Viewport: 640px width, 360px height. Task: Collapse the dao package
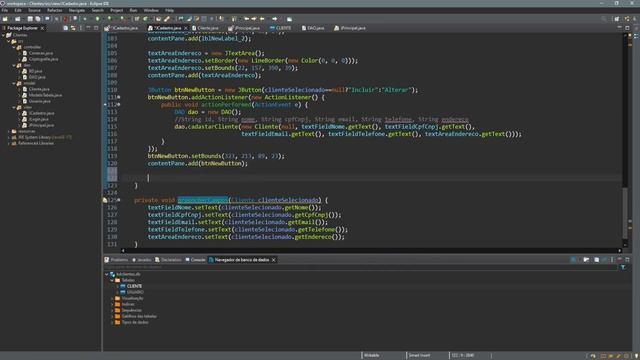pos(14,65)
